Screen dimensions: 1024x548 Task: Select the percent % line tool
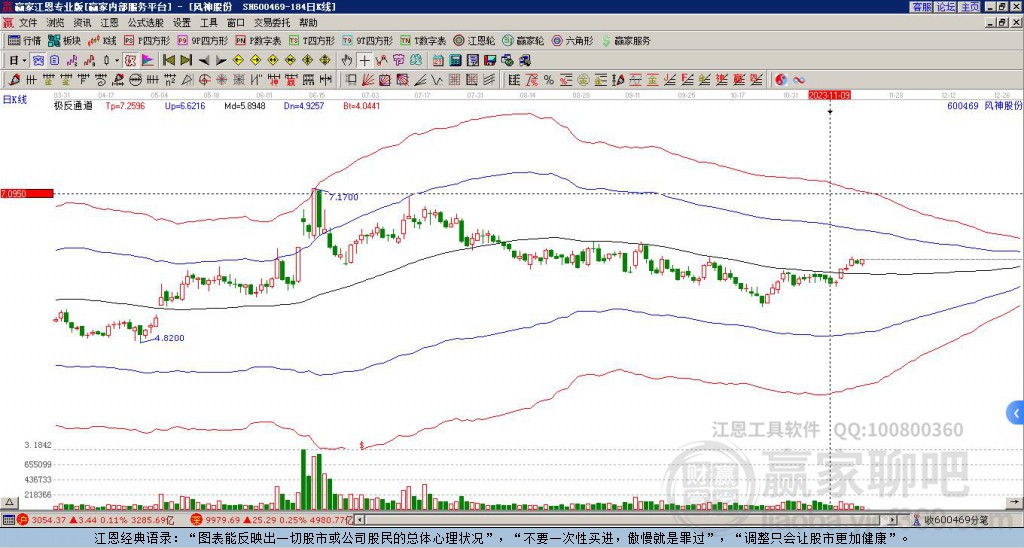549,80
